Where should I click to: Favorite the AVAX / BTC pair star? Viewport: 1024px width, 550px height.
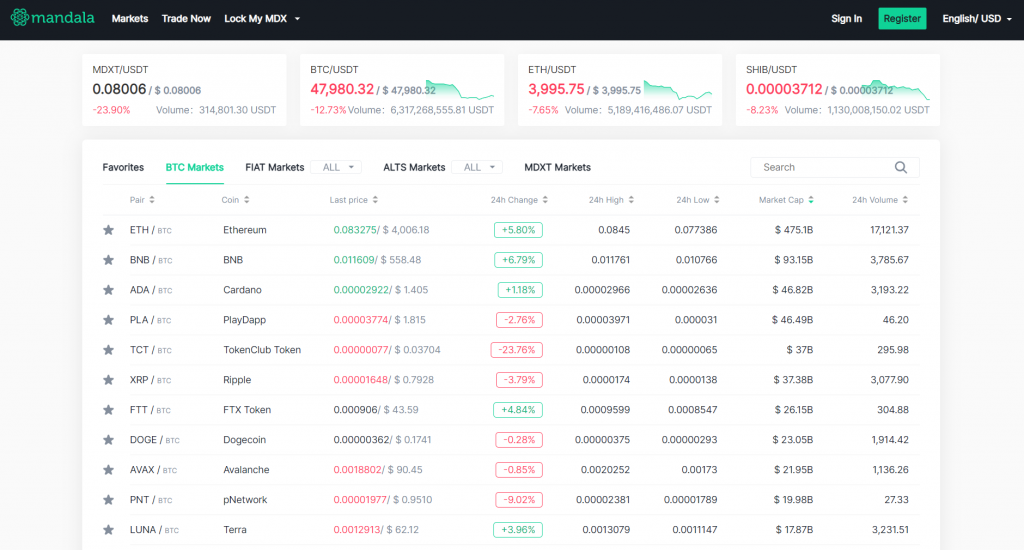(x=108, y=470)
